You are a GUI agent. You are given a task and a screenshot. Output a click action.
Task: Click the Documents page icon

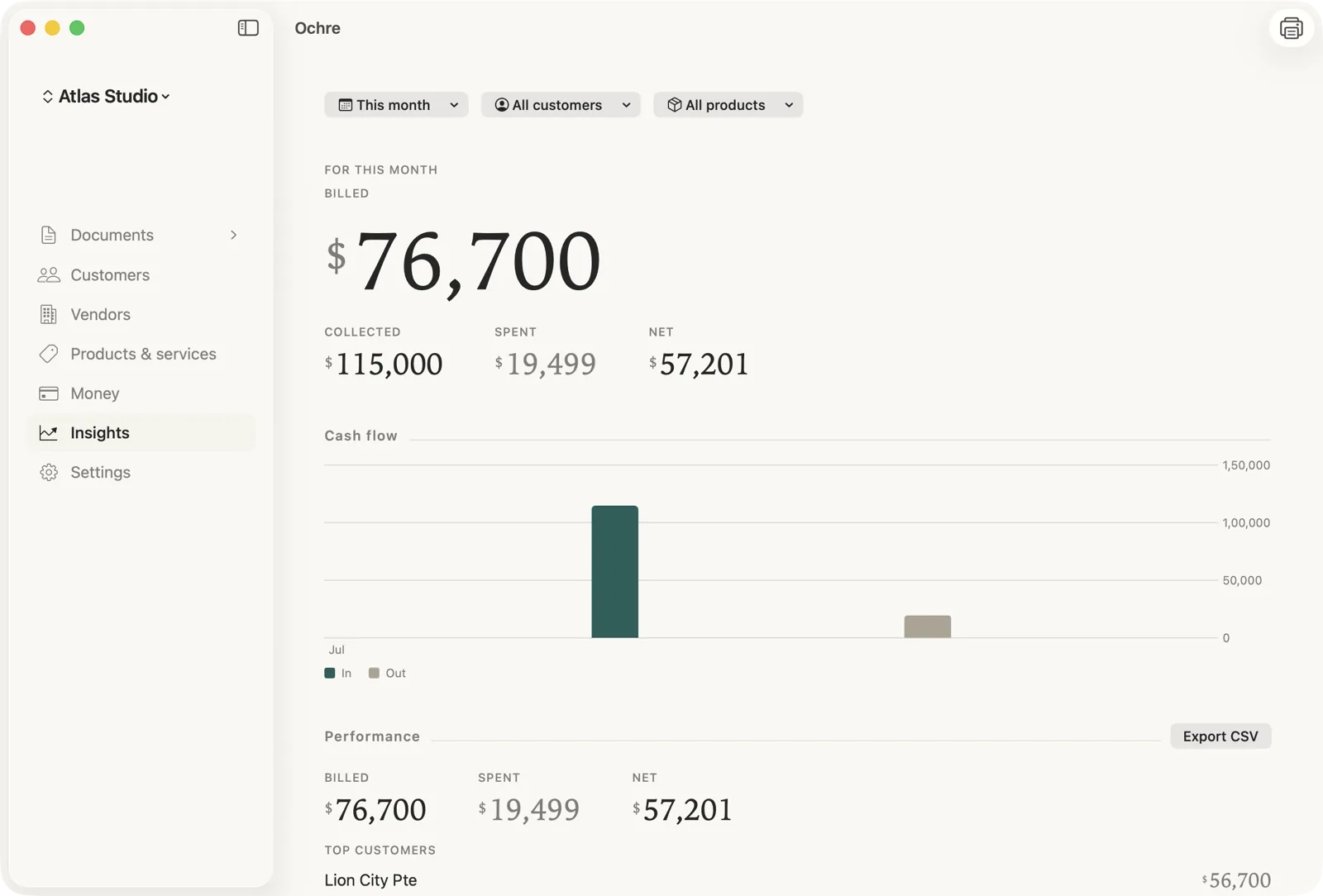(49, 235)
